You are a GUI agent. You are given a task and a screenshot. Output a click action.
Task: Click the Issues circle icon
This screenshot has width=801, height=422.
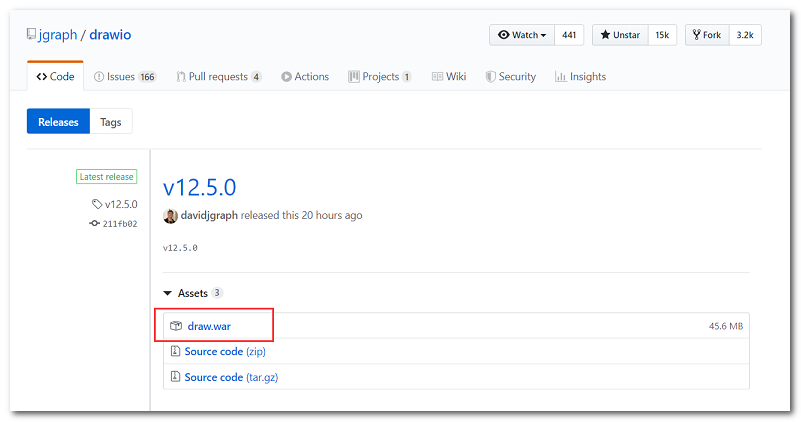99,77
